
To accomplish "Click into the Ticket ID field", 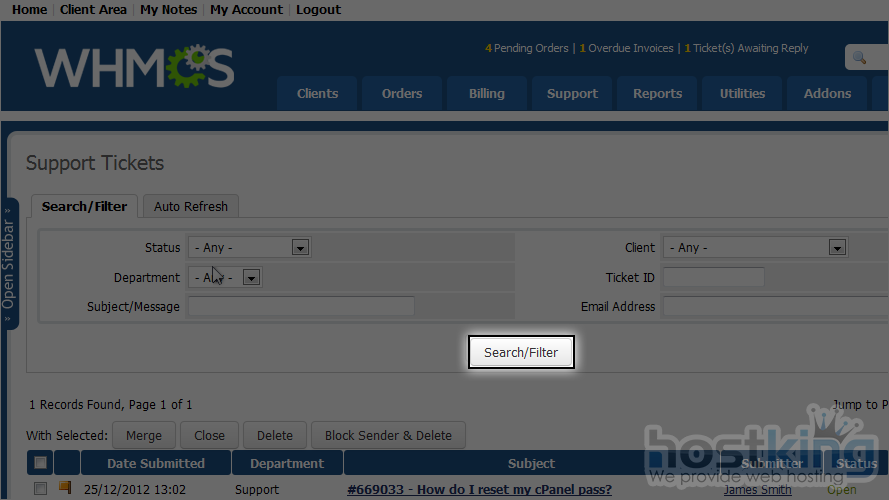I will (x=713, y=277).
